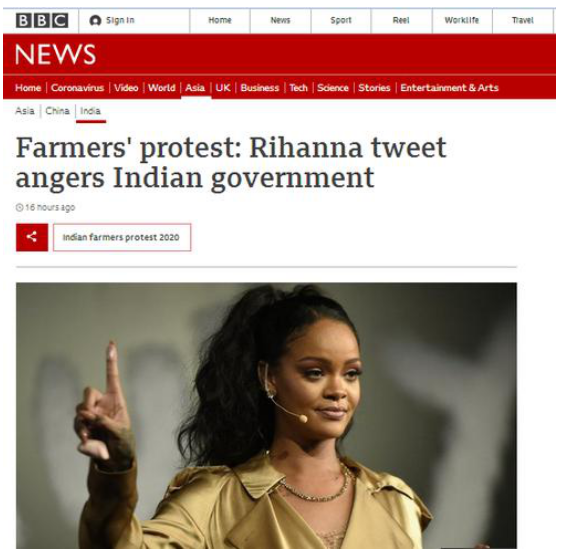Click the Sign in account icon
Screen dimensions: 562x558
95,20
